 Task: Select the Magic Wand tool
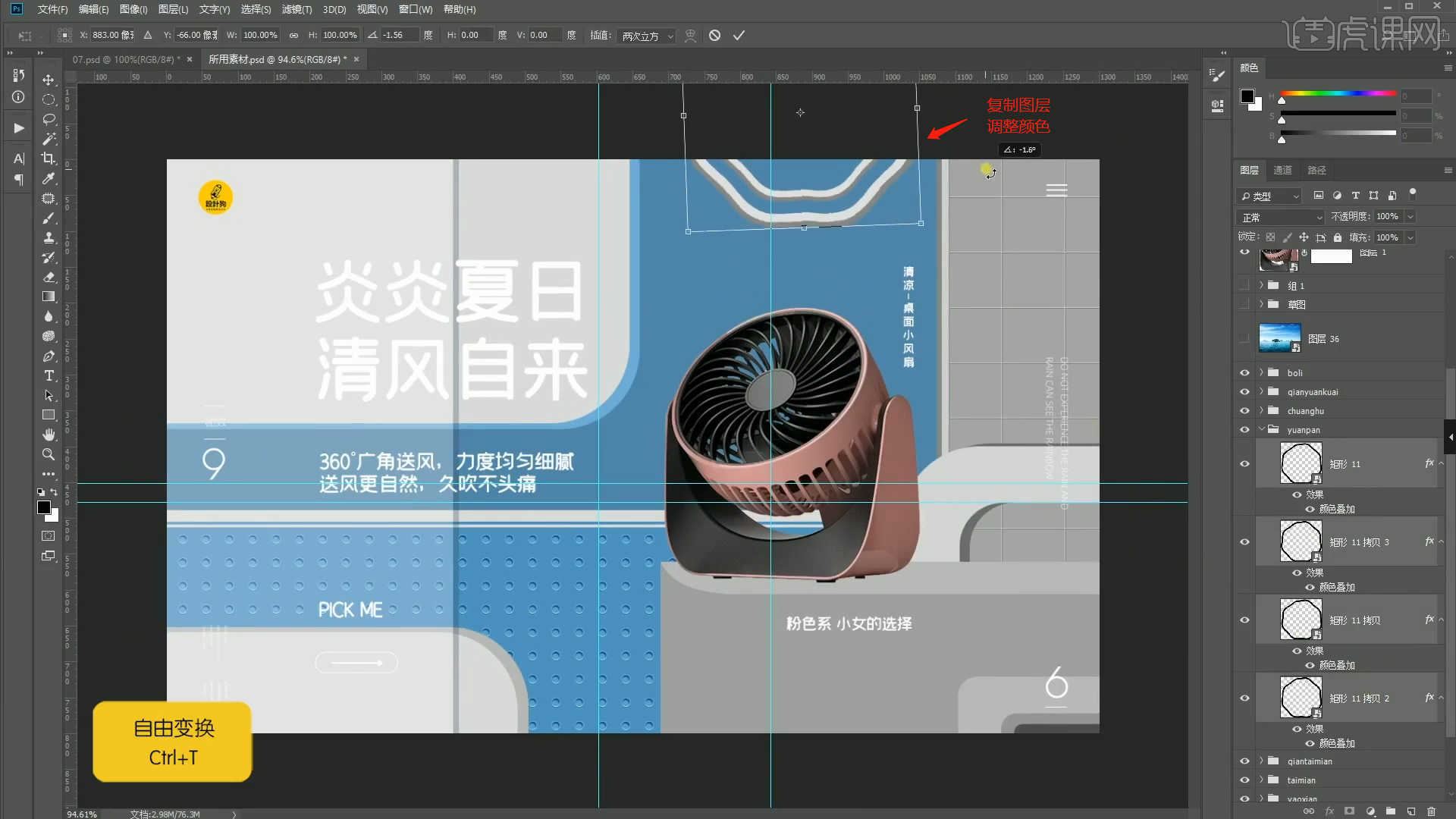coord(49,139)
